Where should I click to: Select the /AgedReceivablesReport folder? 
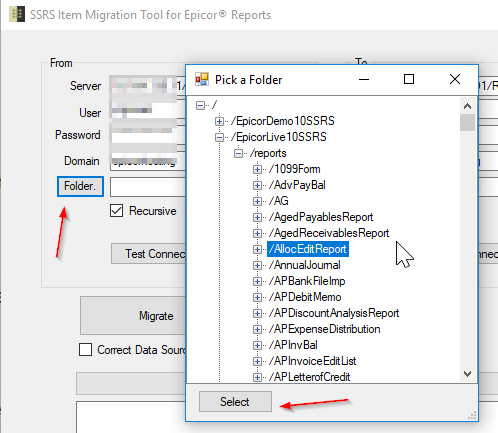329,233
